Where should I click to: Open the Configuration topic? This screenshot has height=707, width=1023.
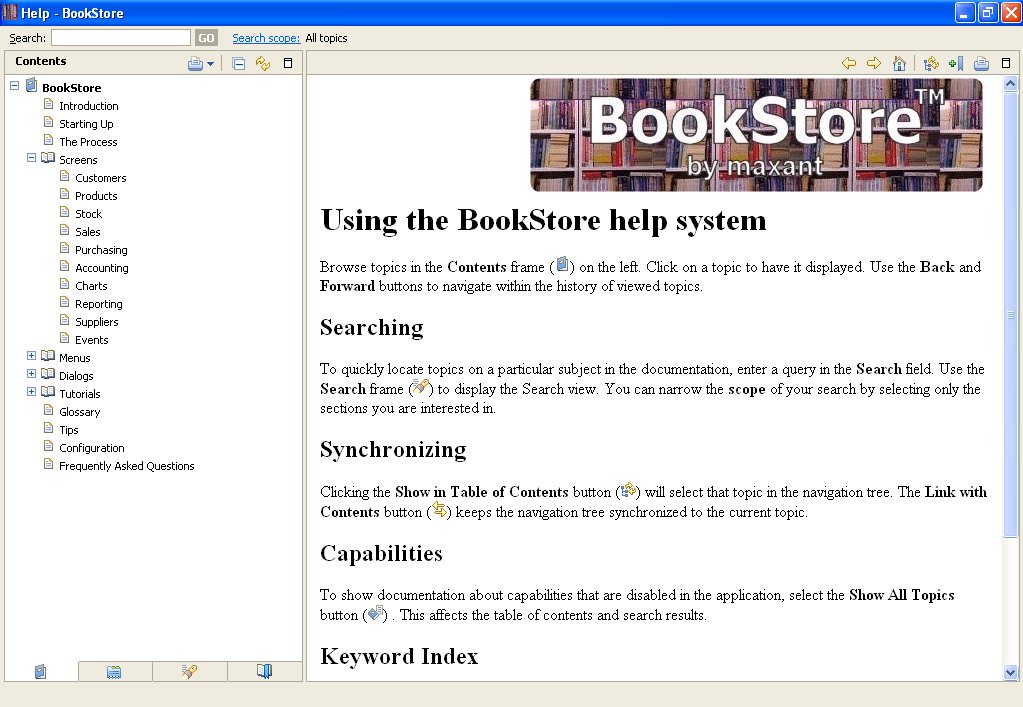pos(91,448)
